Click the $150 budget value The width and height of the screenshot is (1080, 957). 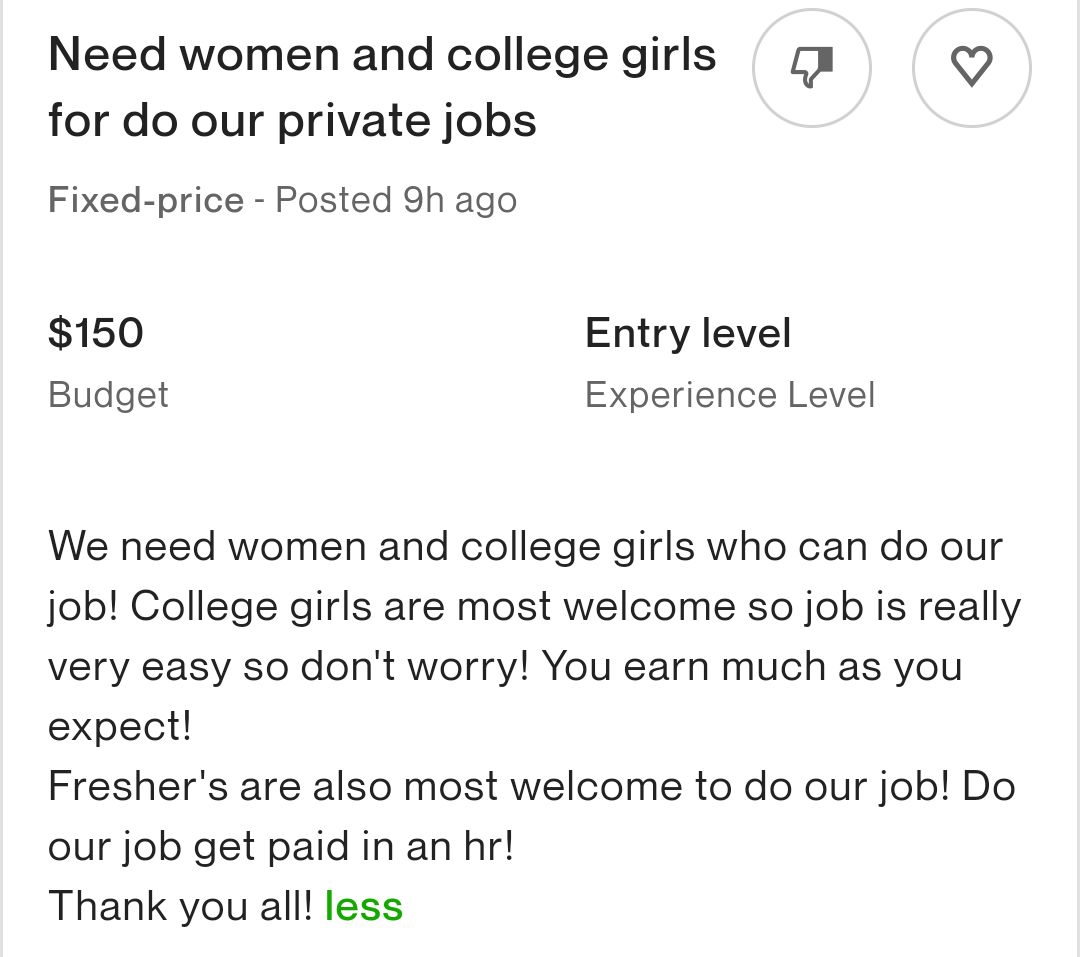tap(96, 333)
